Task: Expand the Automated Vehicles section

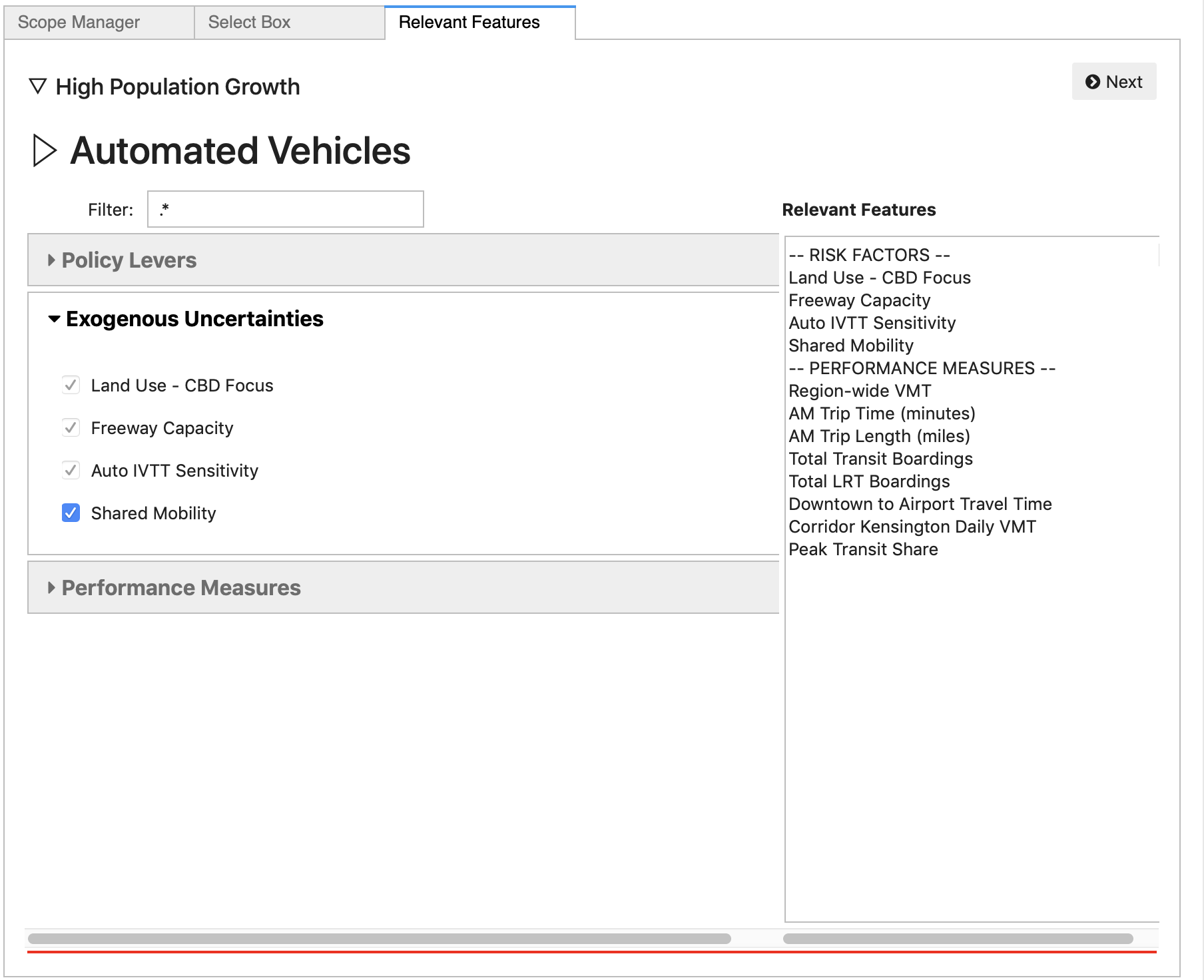Action: pos(45,150)
